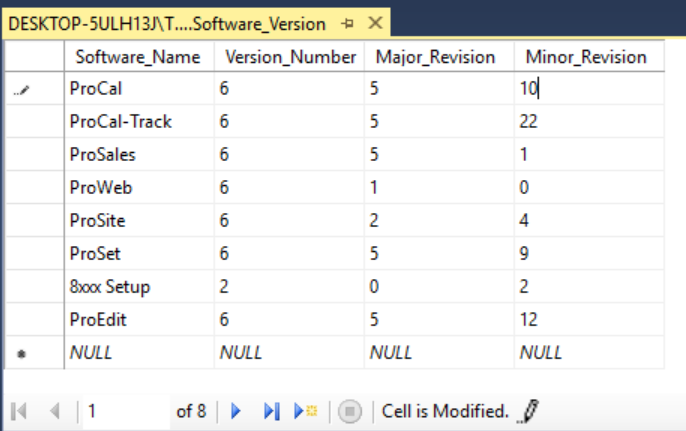The width and height of the screenshot is (686, 431).
Task: Click NULL cell under Version_Number
Action: point(289,353)
